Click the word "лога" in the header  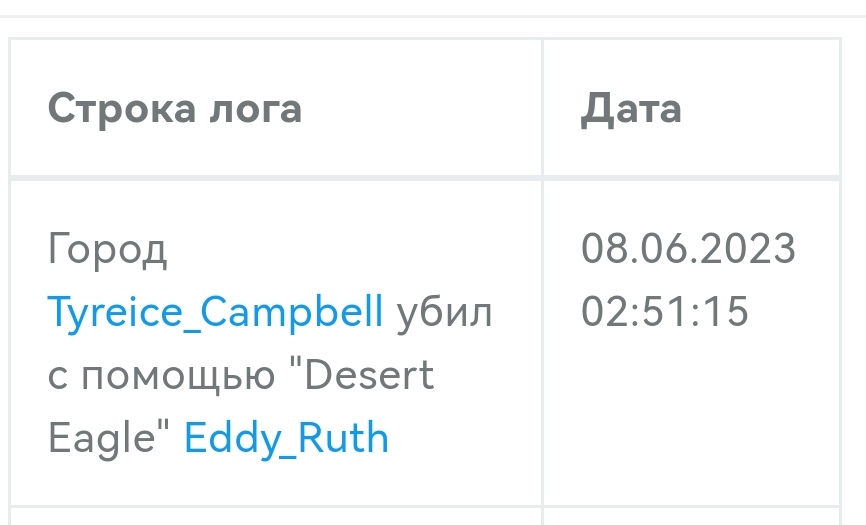point(255,108)
